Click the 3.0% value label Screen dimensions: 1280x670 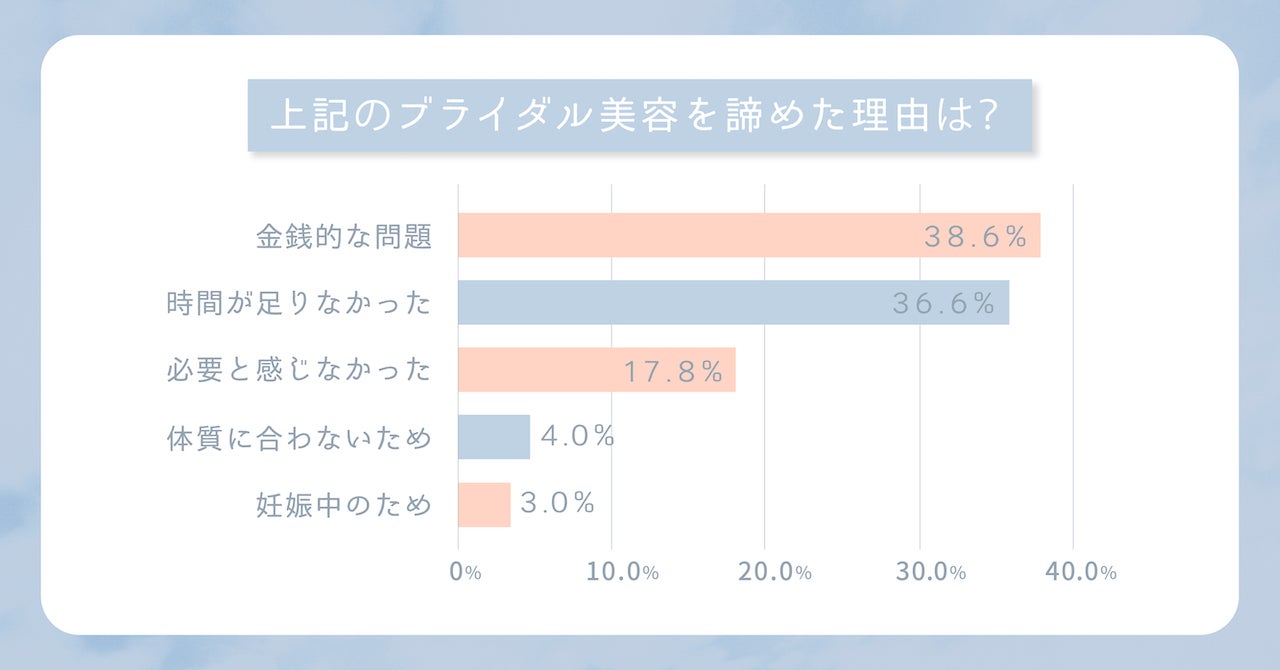point(558,503)
